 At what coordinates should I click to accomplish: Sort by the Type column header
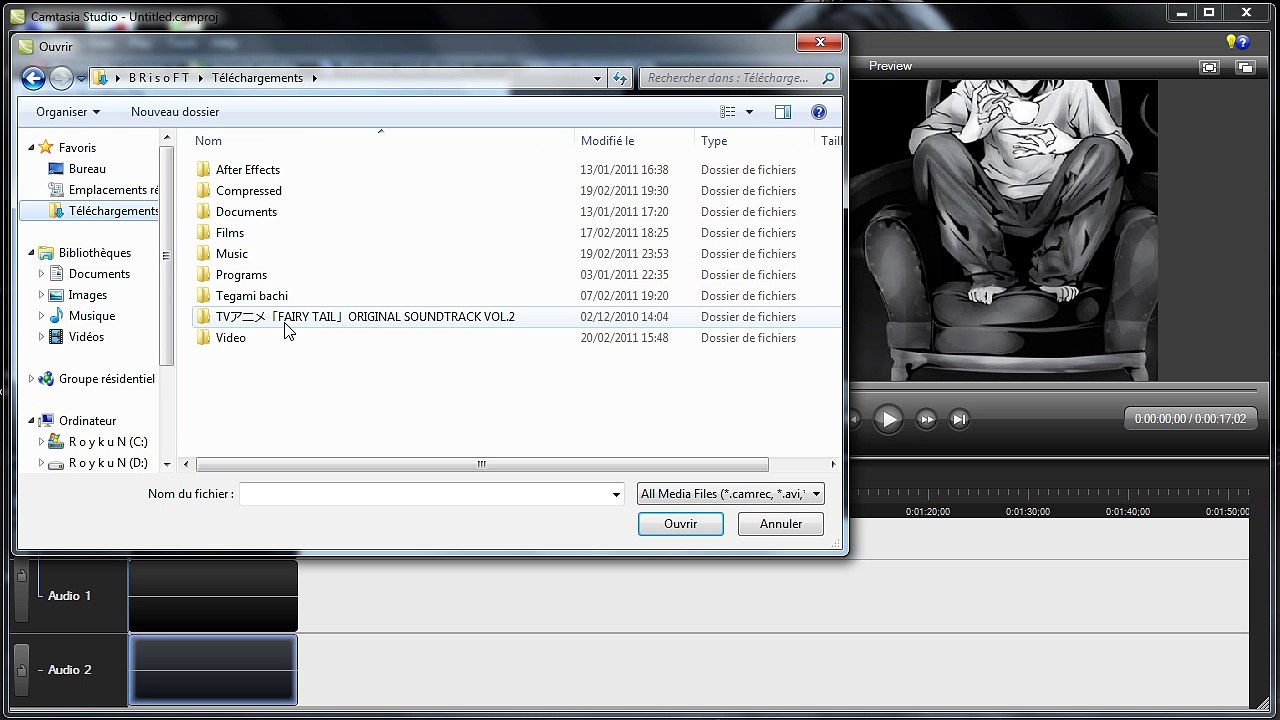[x=754, y=141]
